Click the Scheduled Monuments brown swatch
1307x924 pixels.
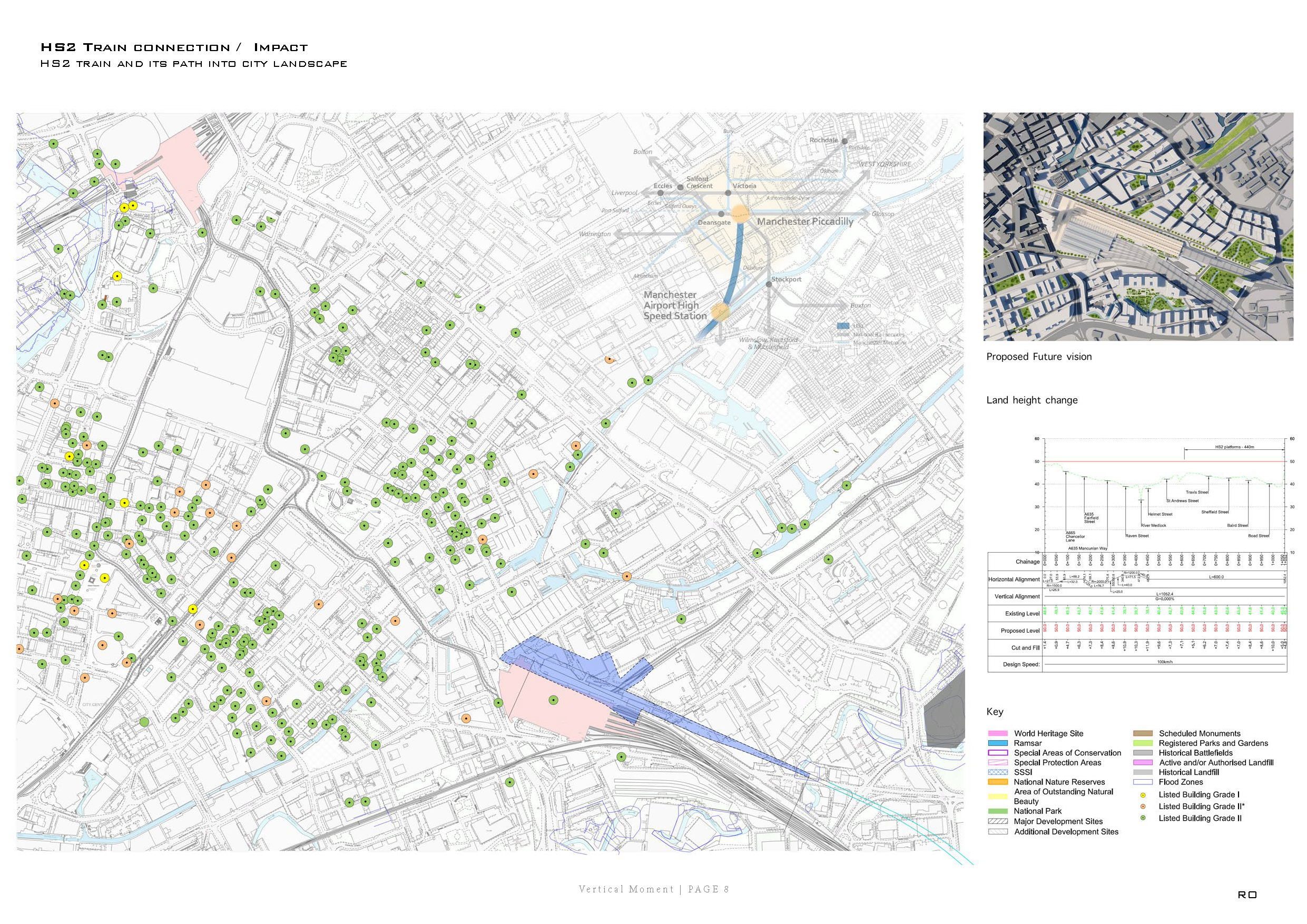pos(1143,733)
